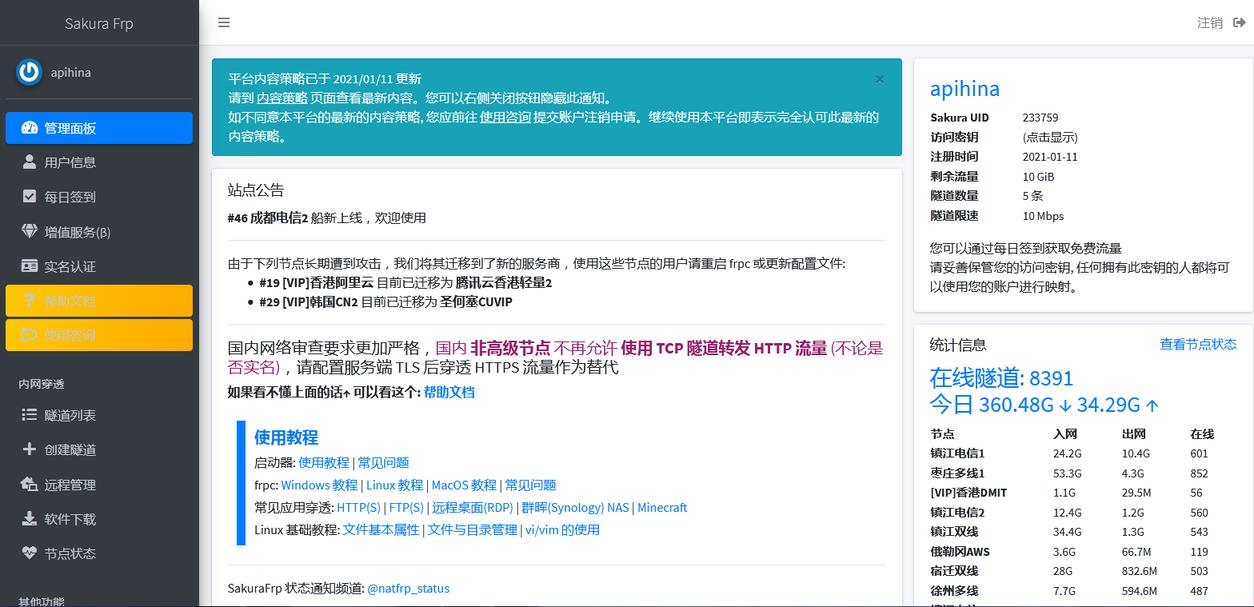Reveal access key via (点击显示)
Image resolution: width=1254 pixels, height=607 pixels.
1049,137
